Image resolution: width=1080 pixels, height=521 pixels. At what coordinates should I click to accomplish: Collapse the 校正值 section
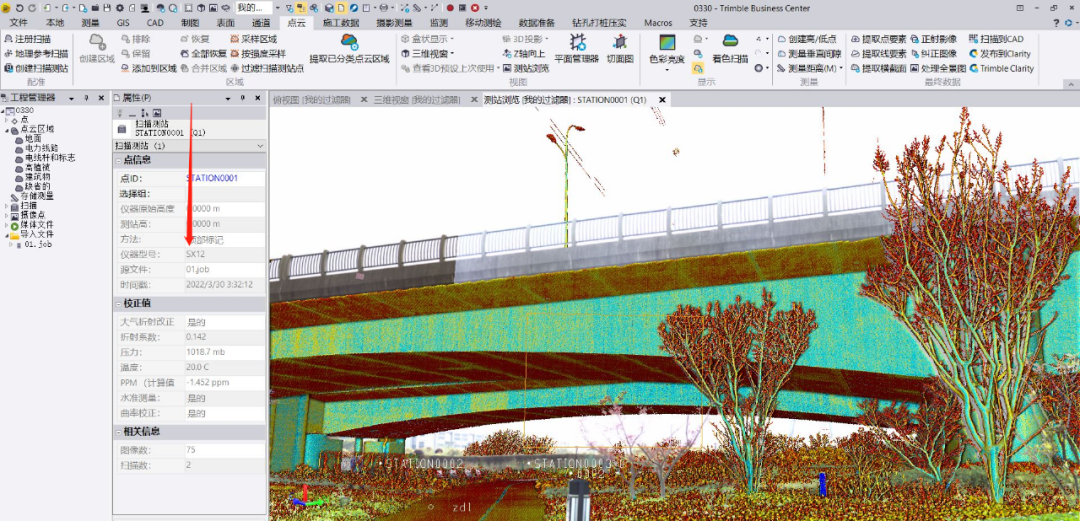pyautogui.click(x=118, y=303)
